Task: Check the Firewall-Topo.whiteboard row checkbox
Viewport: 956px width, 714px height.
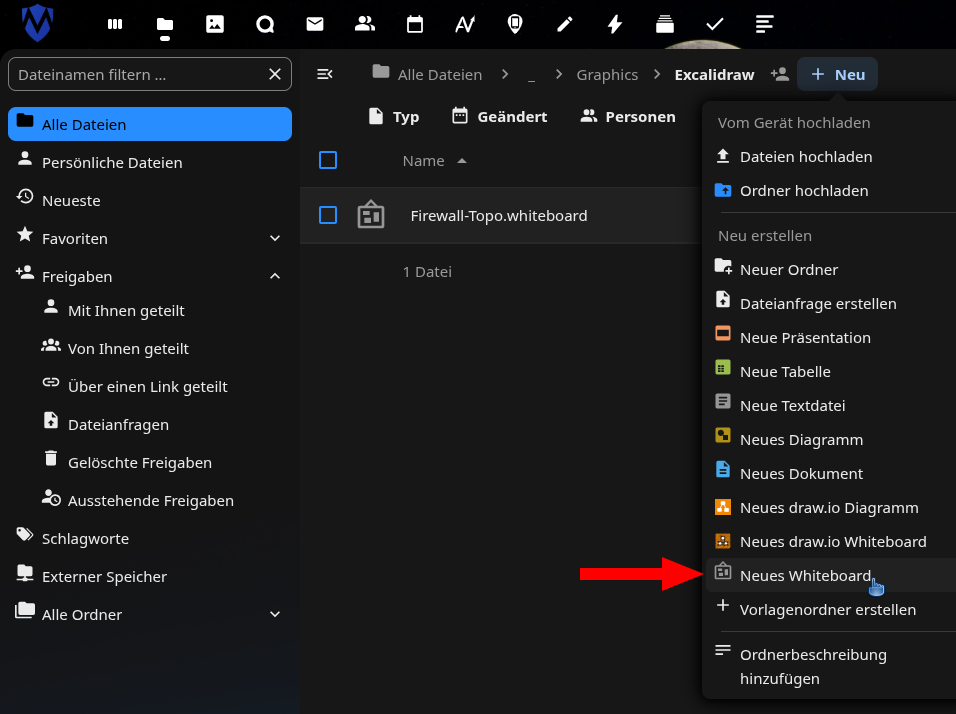Action: [x=328, y=215]
